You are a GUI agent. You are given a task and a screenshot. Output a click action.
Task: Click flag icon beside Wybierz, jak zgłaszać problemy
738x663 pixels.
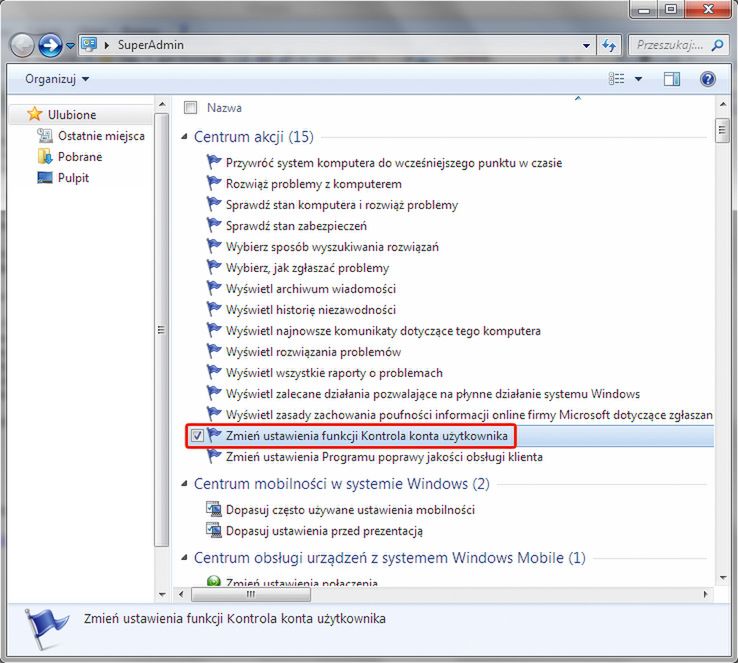pos(214,267)
